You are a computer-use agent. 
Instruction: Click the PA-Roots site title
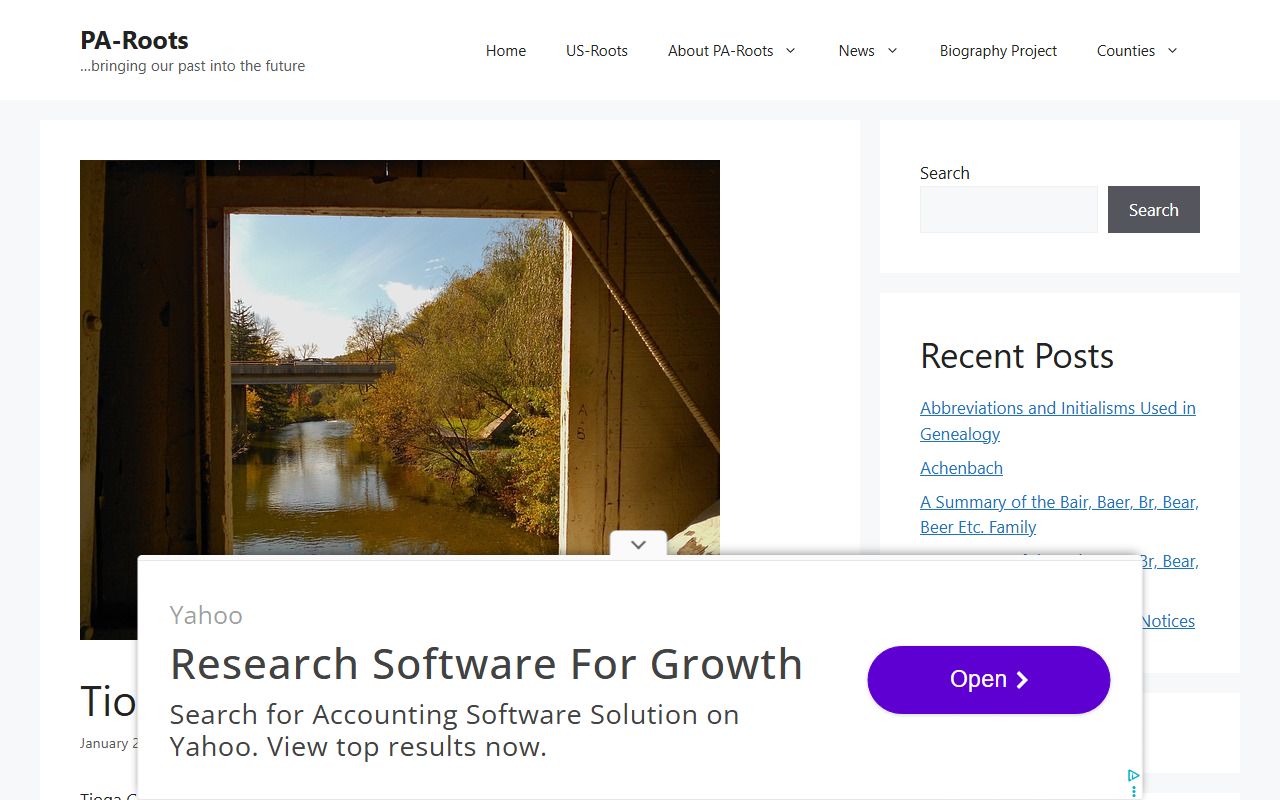pos(134,40)
